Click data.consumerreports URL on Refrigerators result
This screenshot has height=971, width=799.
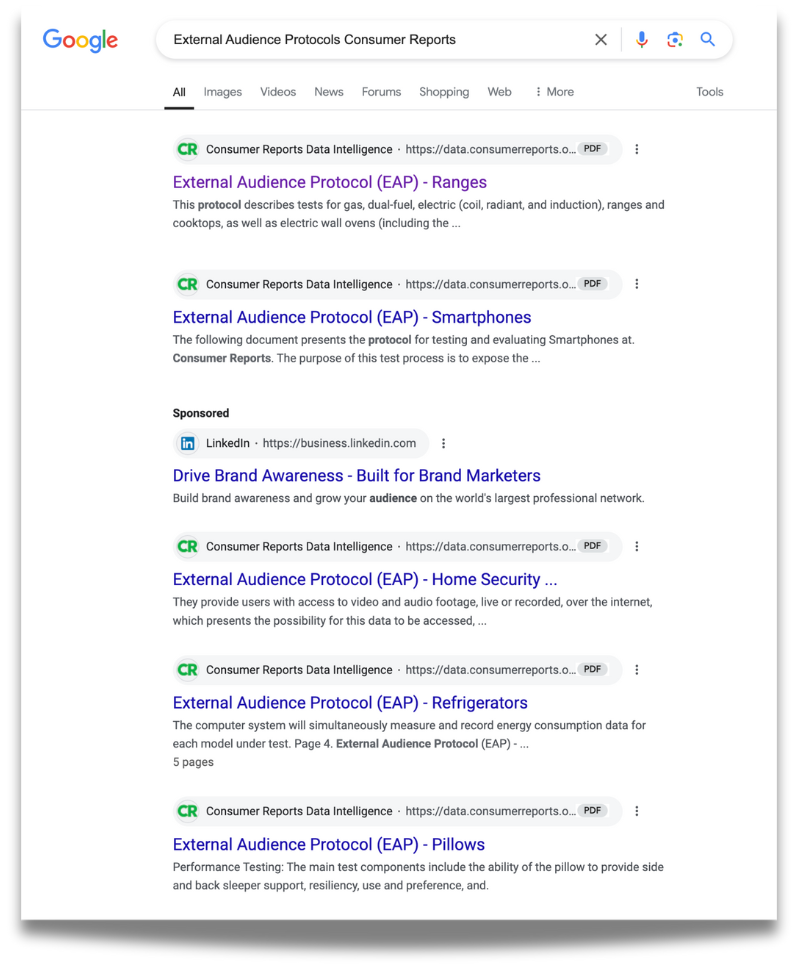(490, 670)
